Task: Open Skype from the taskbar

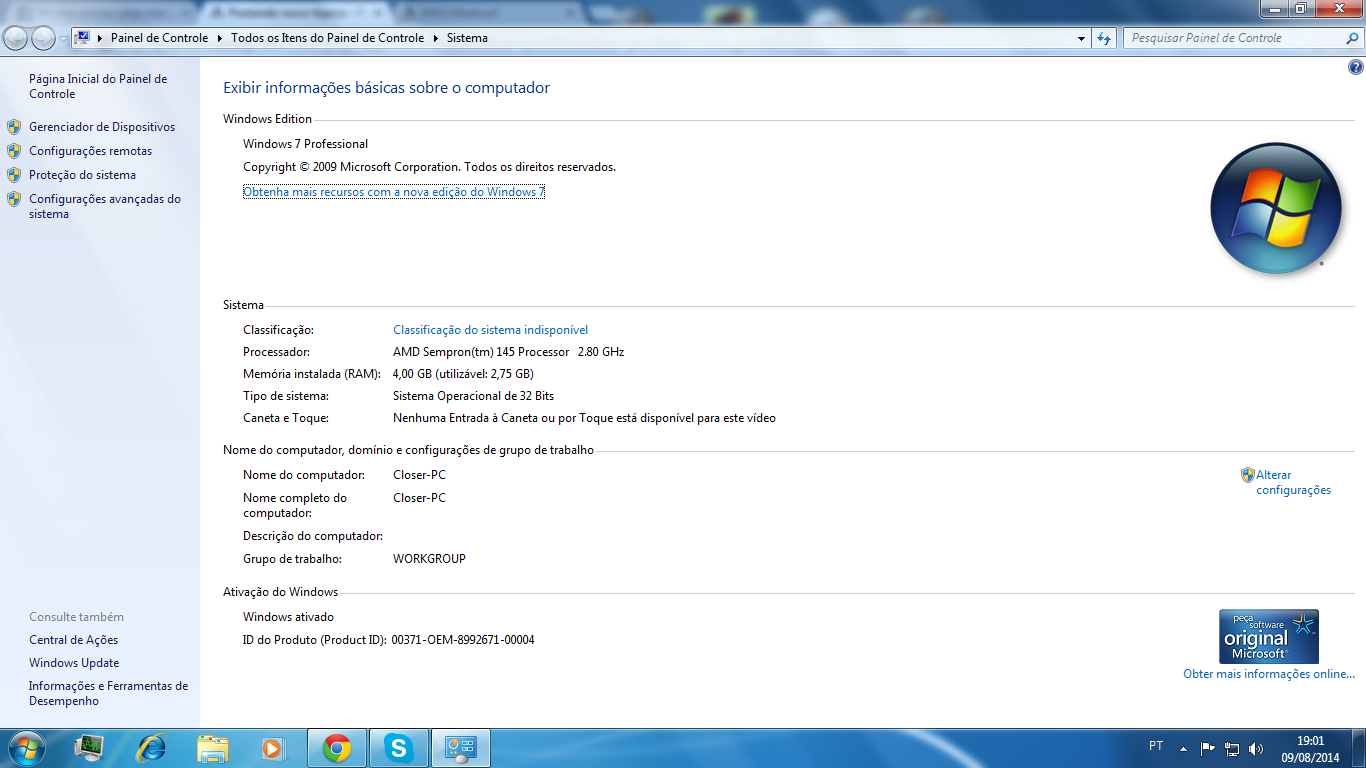Action: 399,748
